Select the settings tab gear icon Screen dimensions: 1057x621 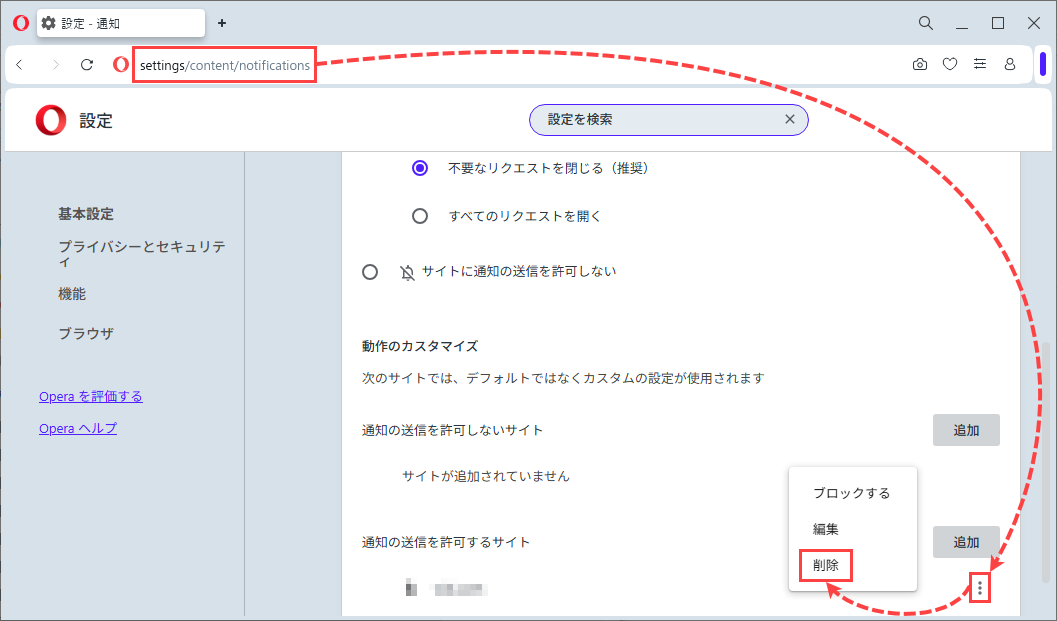pos(49,23)
